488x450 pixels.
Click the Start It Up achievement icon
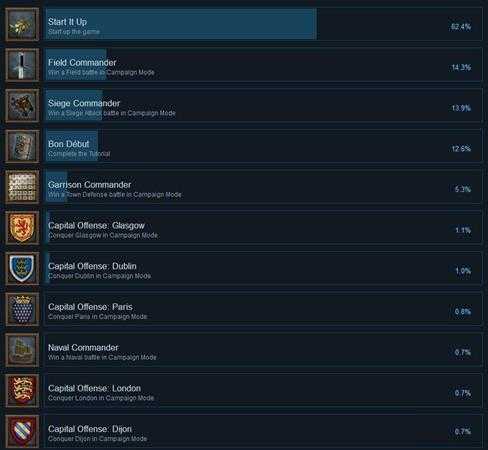(x=22, y=24)
